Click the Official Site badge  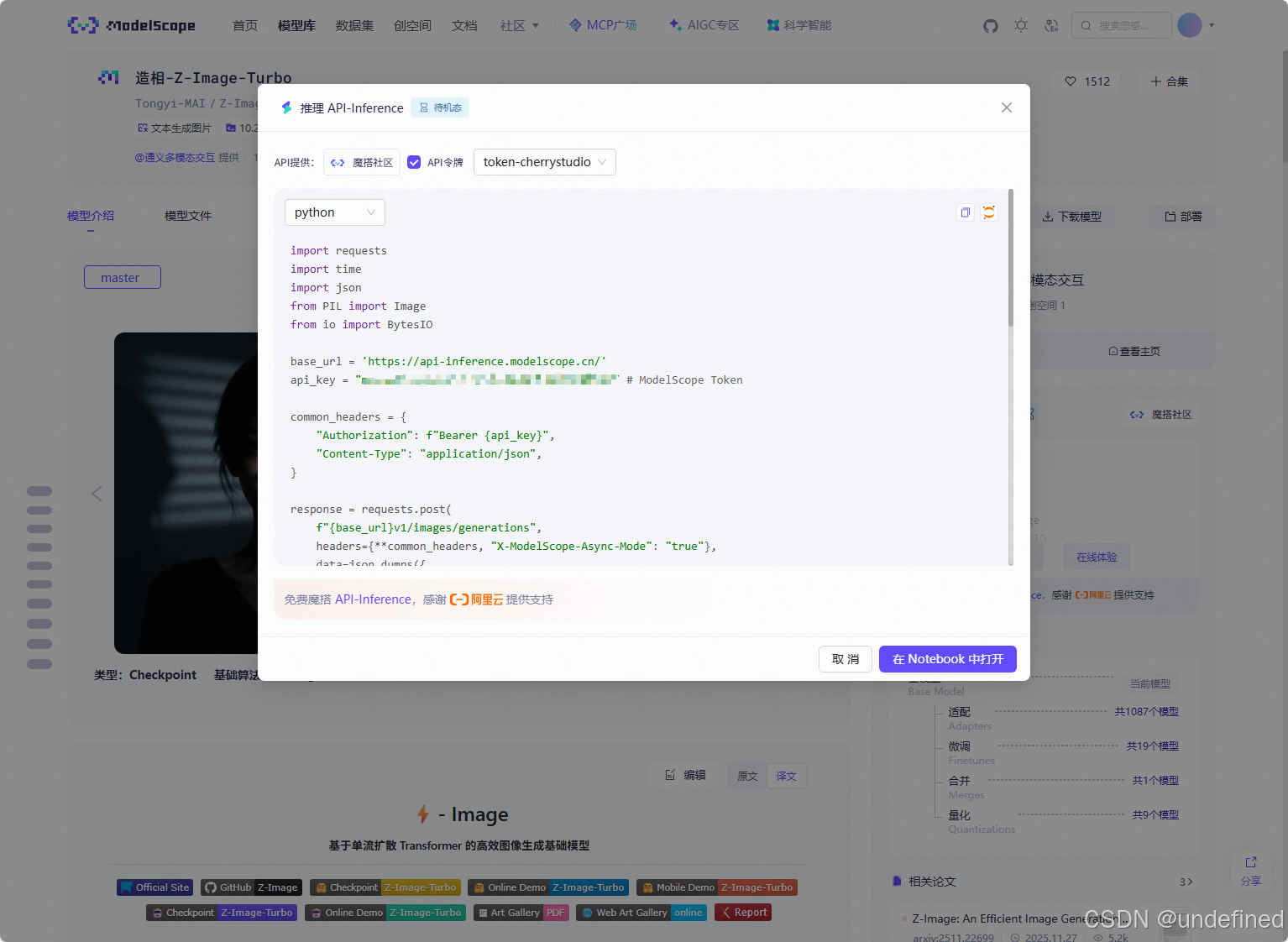tap(154, 887)
